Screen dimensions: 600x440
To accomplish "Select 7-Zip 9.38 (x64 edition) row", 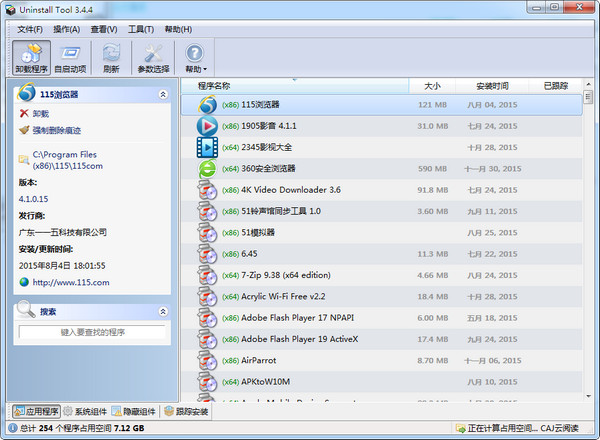I will coord(382,275).
